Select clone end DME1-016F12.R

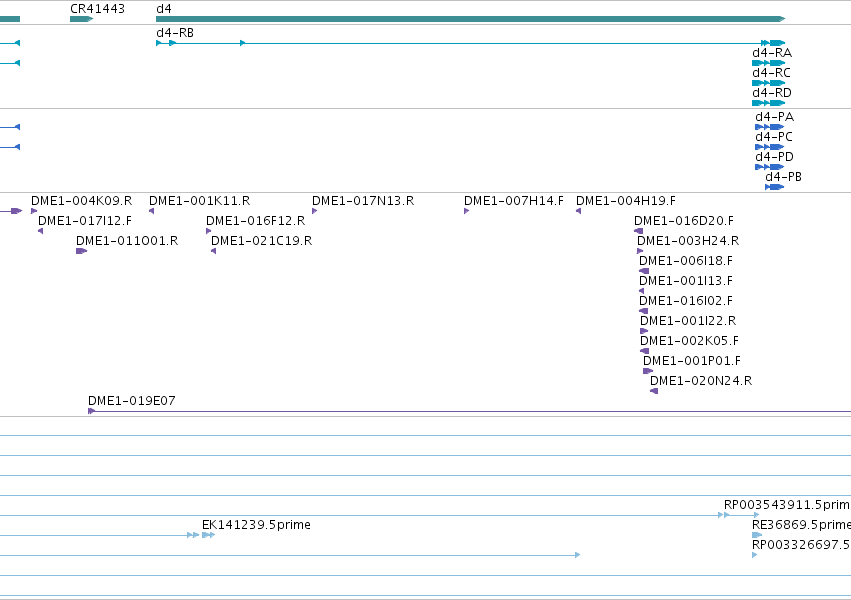[209, 231]
